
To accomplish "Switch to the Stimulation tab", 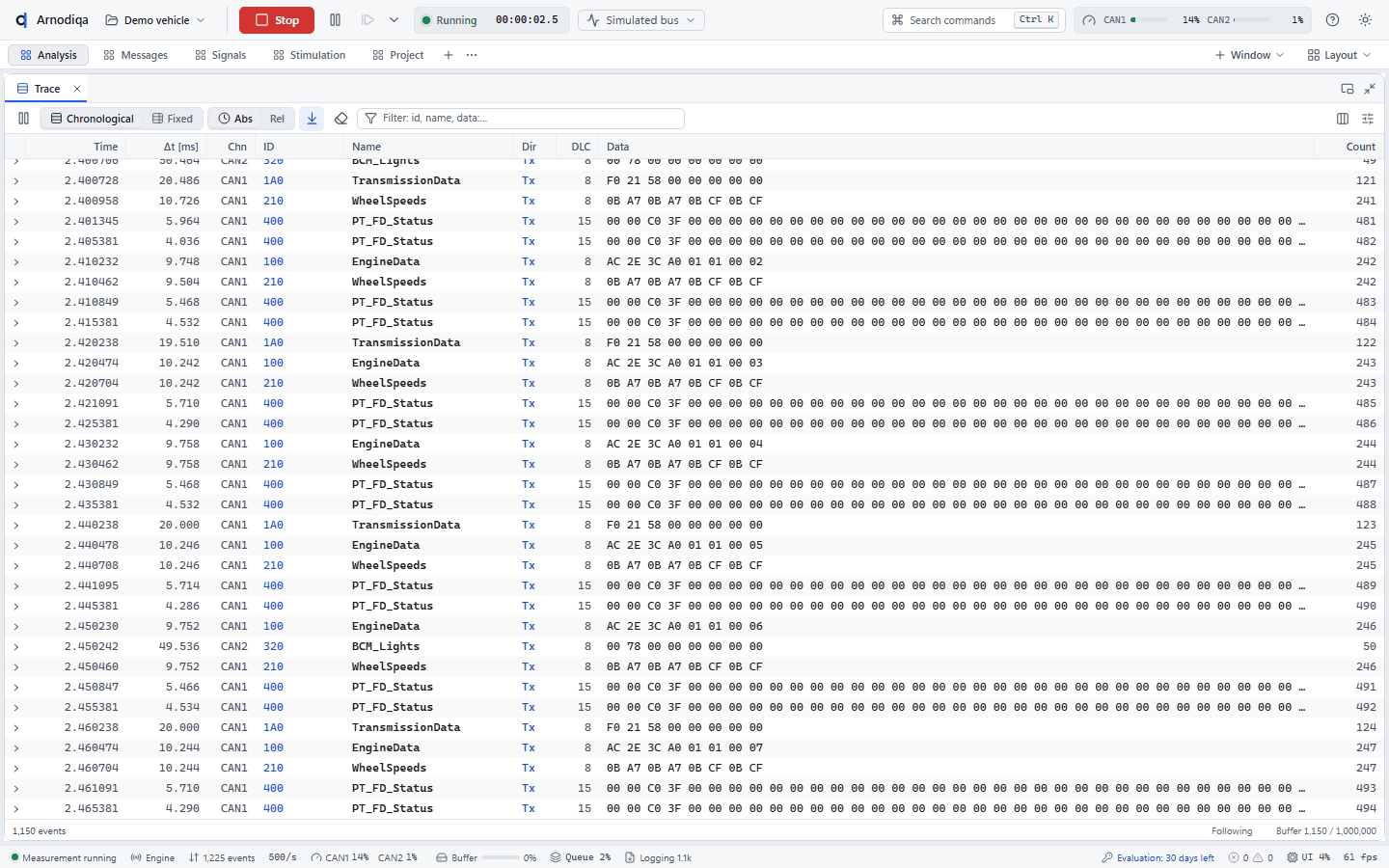I will (x=310, y=55).
